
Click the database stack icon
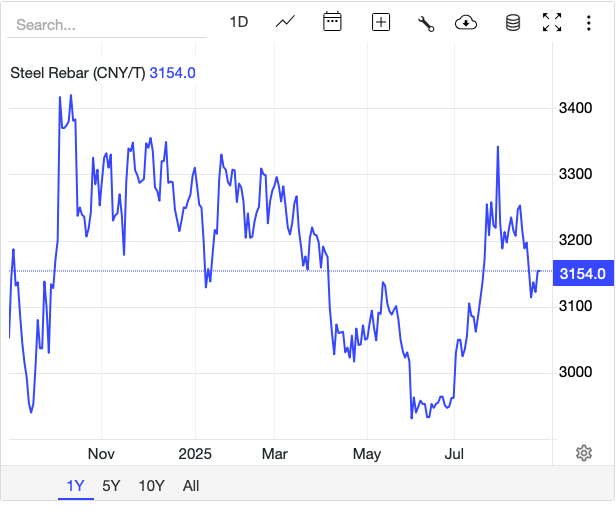[x=513, y=22]
